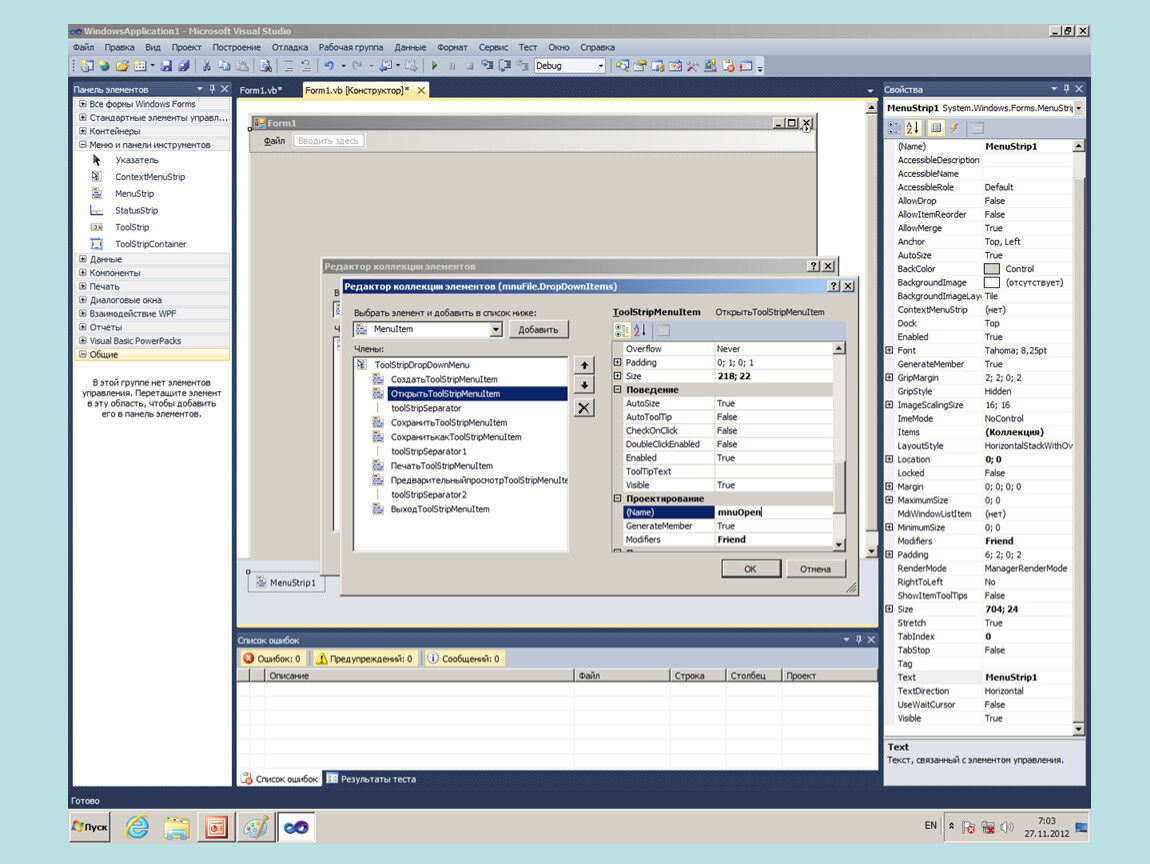This screenshot has width=1150, height=864.
Task: Click the collection editor help question-mark button
Action: (x=834, y=286)
